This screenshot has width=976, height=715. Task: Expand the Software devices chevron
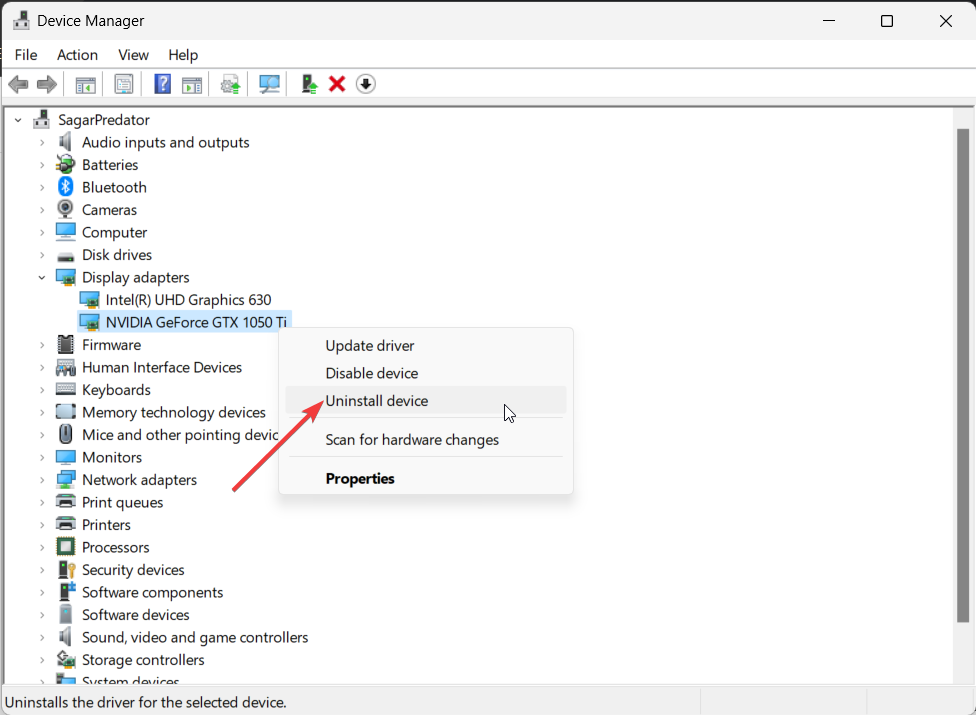pyautogui.click(x=42, y=615)
